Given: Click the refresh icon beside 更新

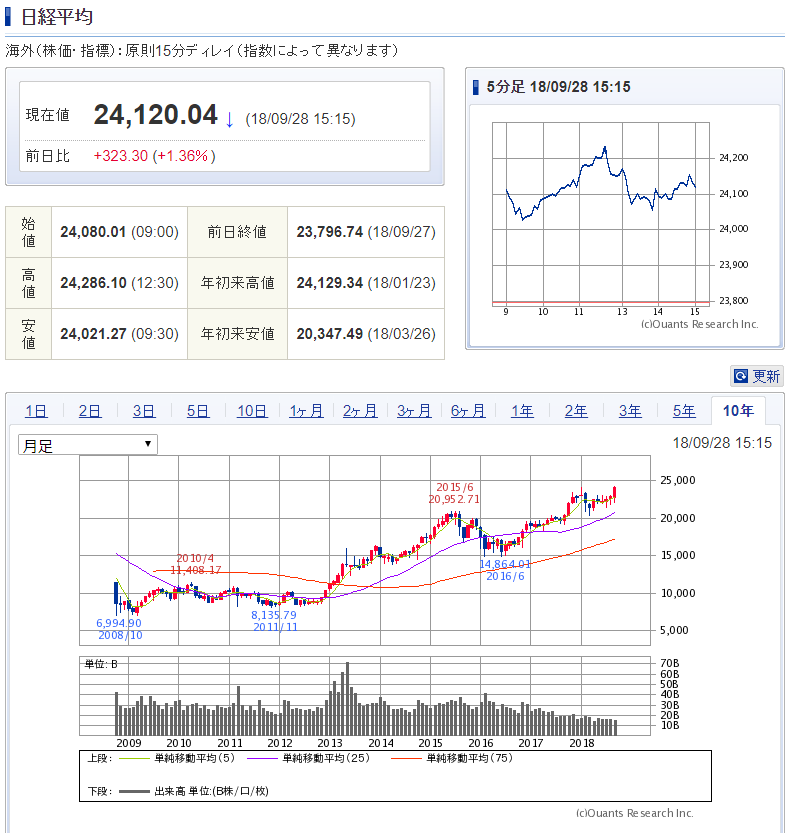Looking at the screenshot, I should [741, 377].
